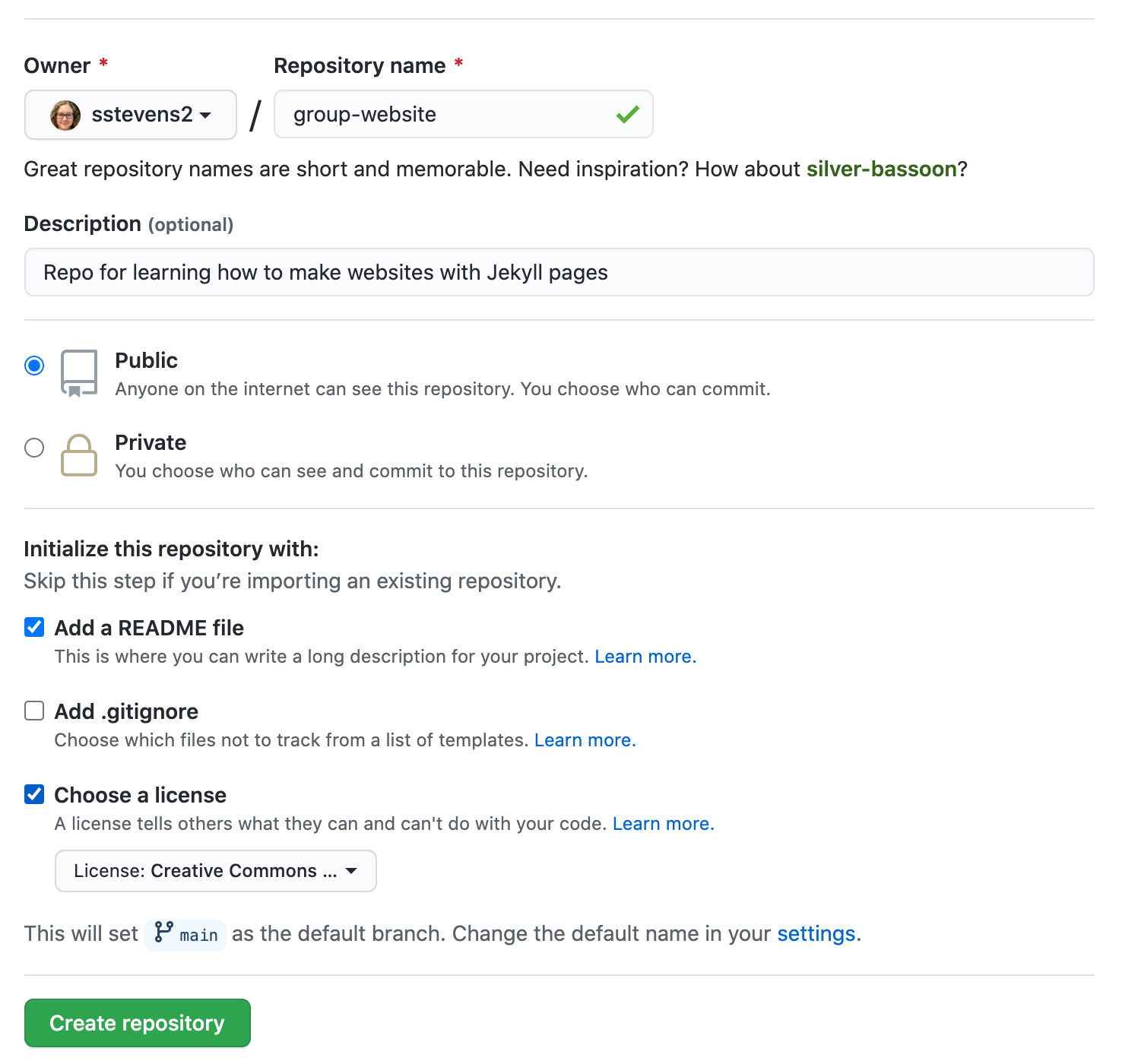Click the Private lock icon
Screen dimensions: 1122x1064
coord(78,455)
